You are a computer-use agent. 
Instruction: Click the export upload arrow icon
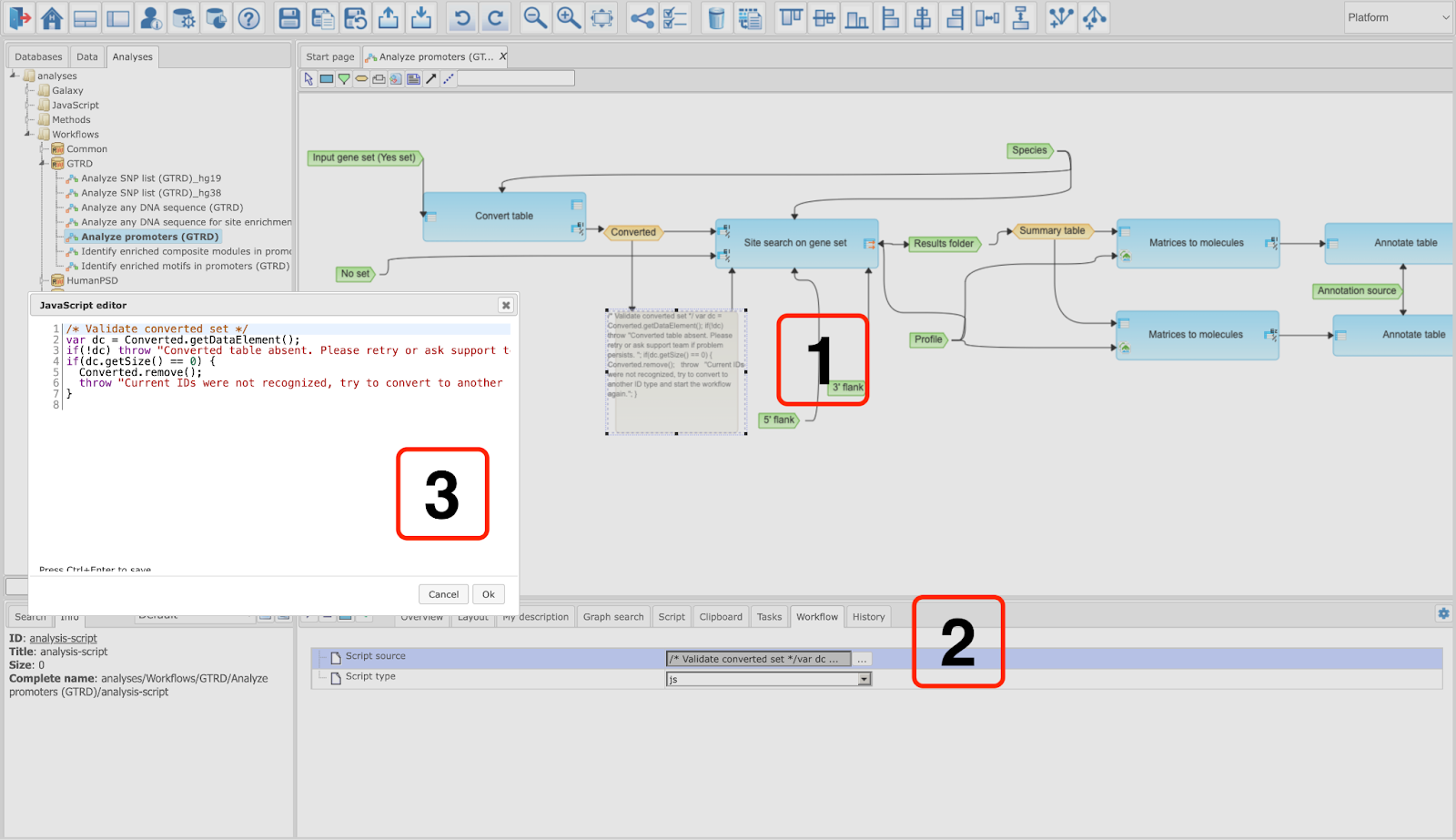point(388,17)
